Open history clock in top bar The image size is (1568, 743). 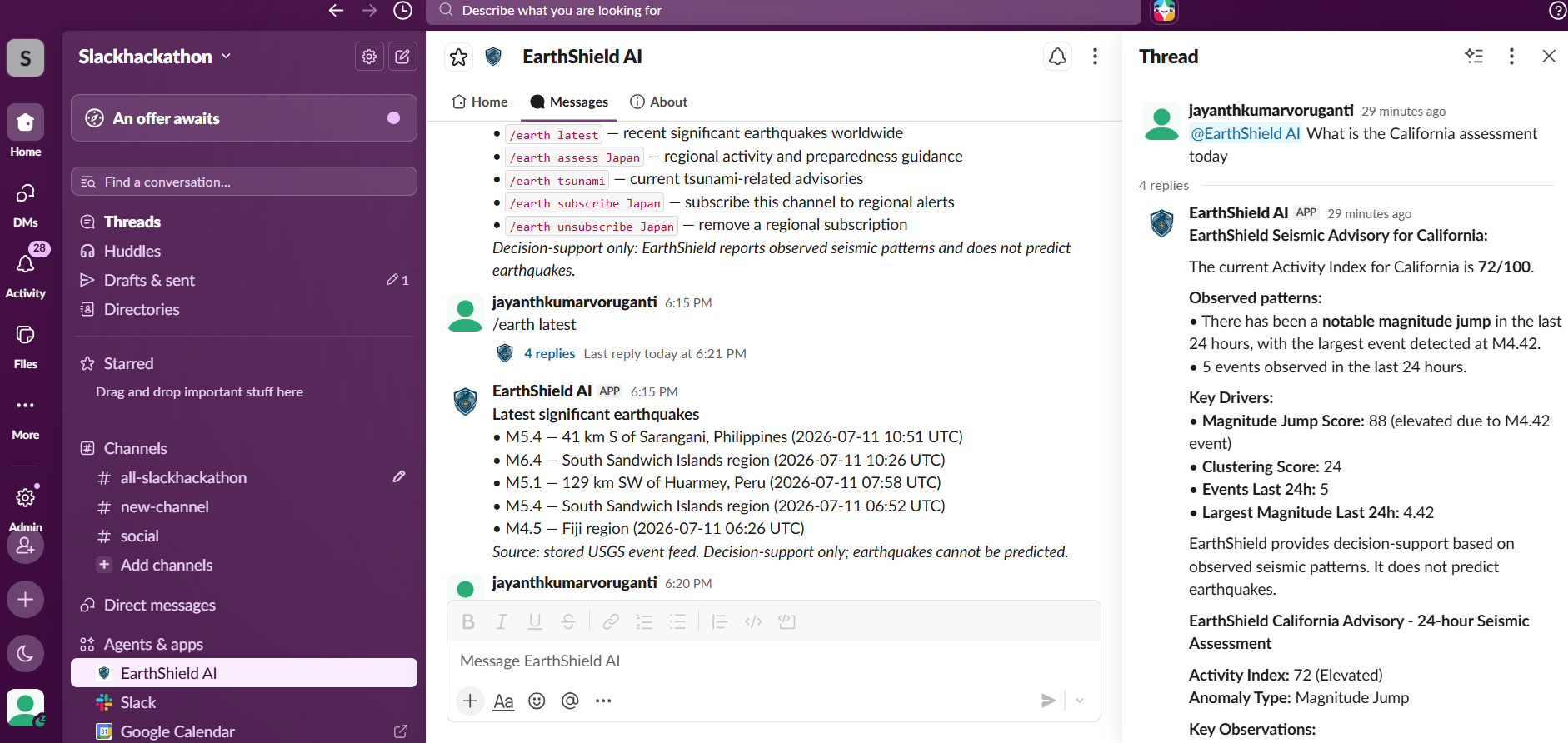402,10
